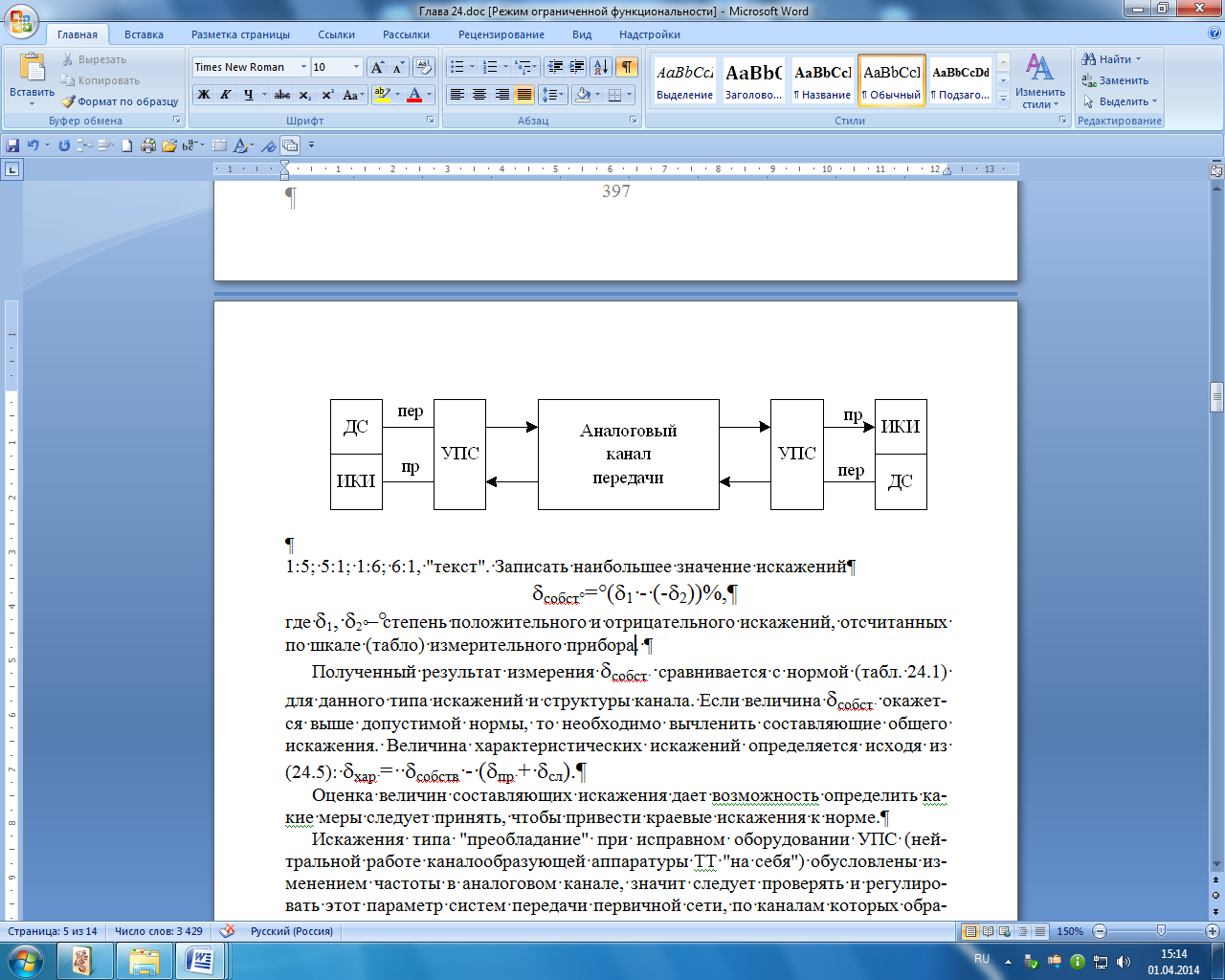Screen dimensions: 1225x980
Task: Check spelling status icon in status bar
Action: 227,931
